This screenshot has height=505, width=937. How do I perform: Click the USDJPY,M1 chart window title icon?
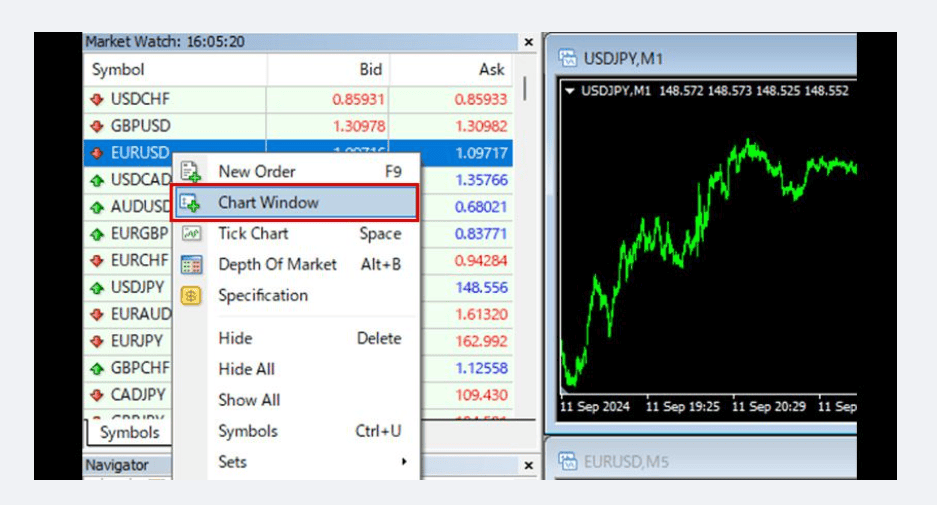point(568,59)
